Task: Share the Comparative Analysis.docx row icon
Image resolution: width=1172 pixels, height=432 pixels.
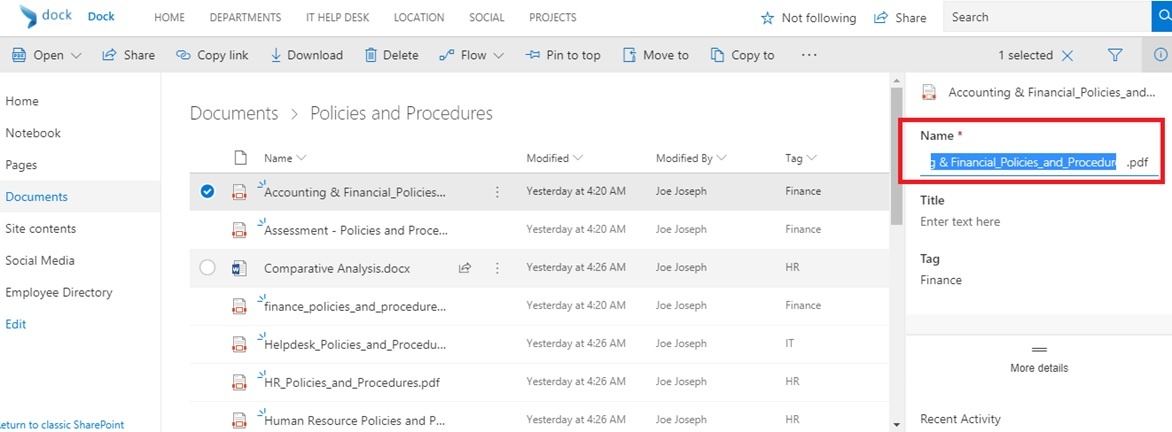Action: 465,268
